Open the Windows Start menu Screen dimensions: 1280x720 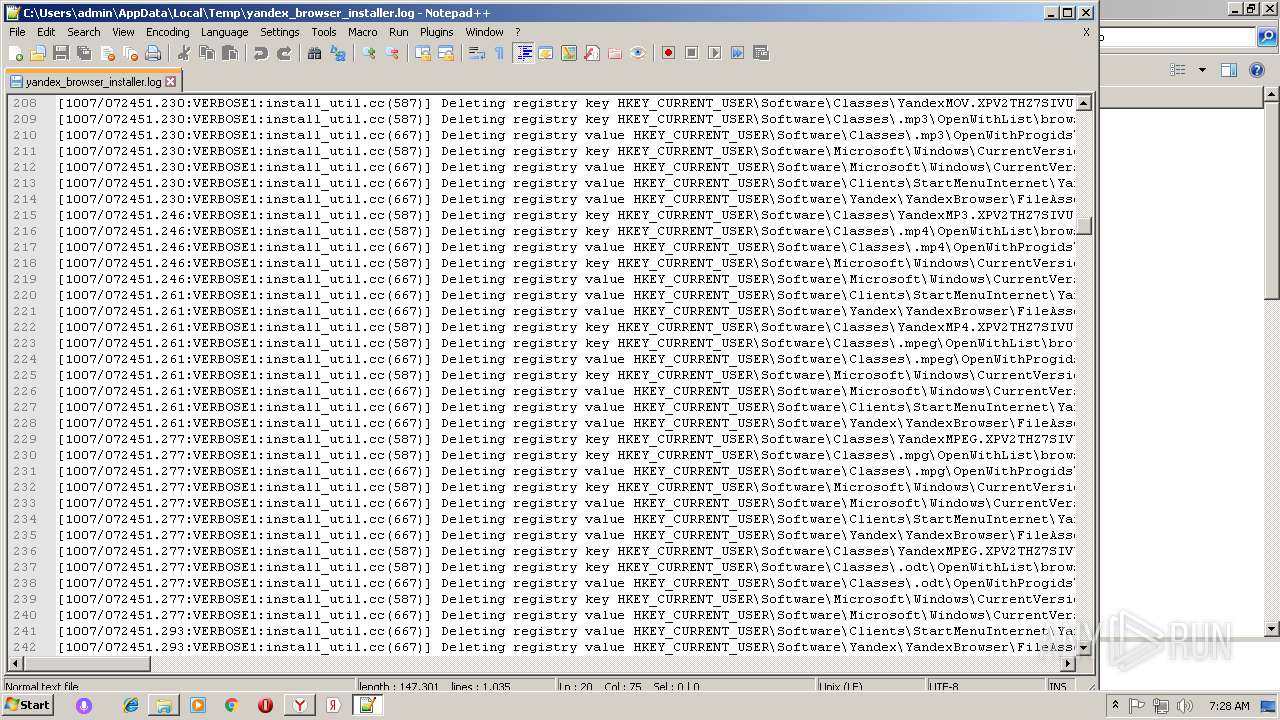[x=27, y=705]
